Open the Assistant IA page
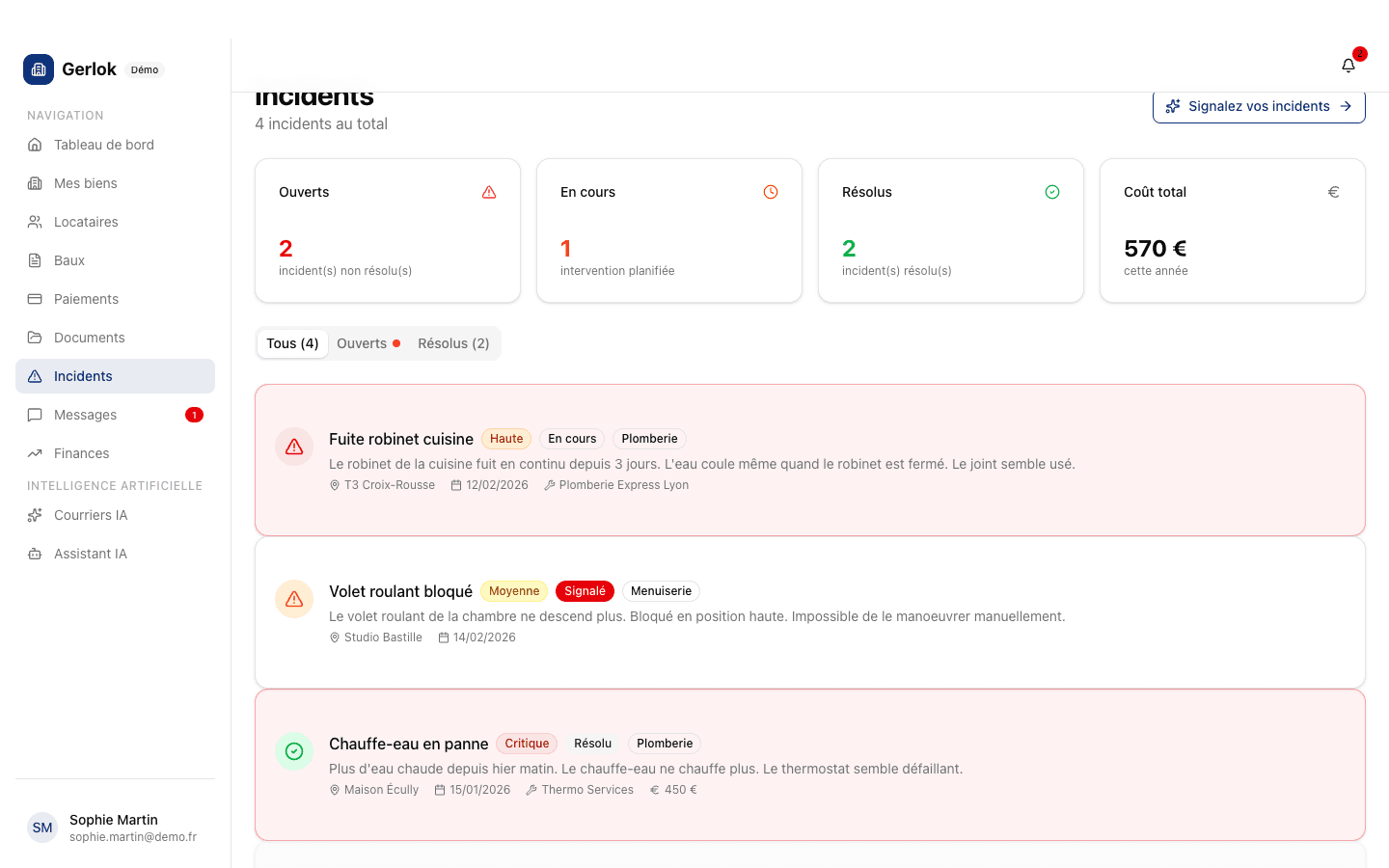 click(91, 554)
